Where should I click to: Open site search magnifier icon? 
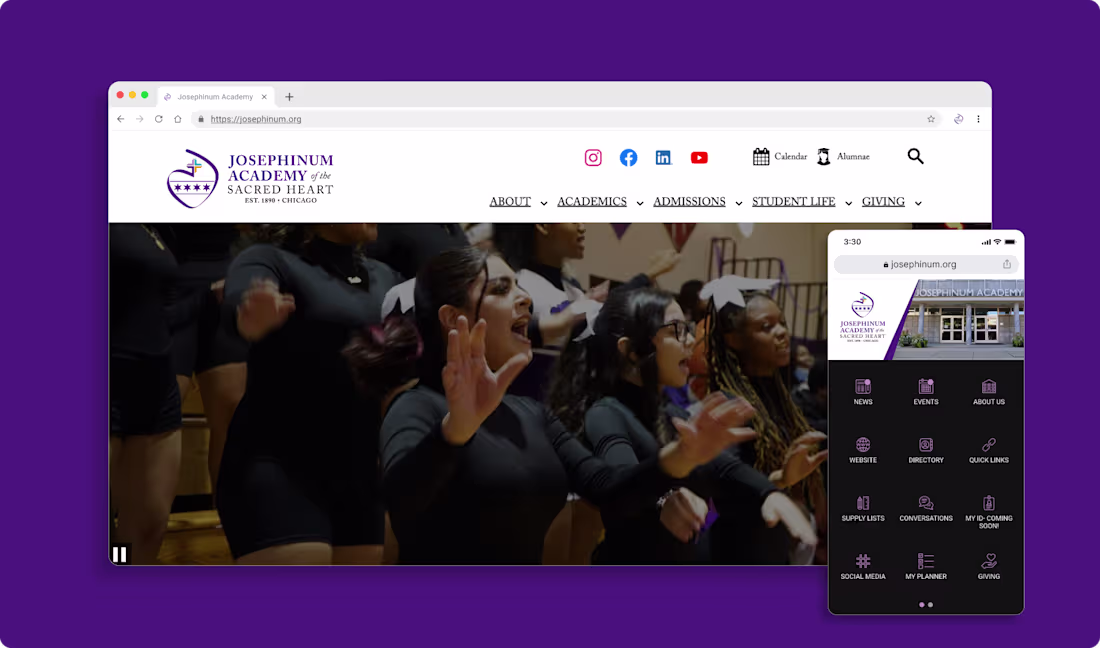coord(915,156)
